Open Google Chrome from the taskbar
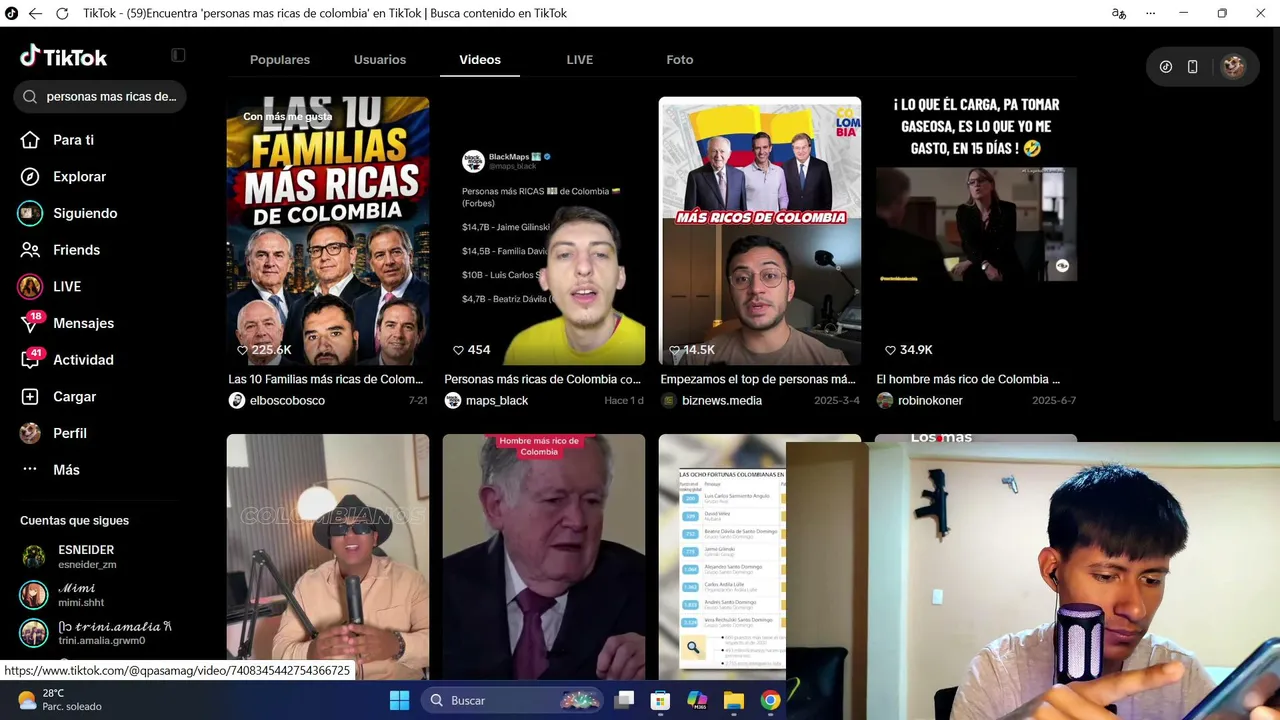Viewport: 1280px width, 720px height. pyautogui.click(x=770, y=700)
